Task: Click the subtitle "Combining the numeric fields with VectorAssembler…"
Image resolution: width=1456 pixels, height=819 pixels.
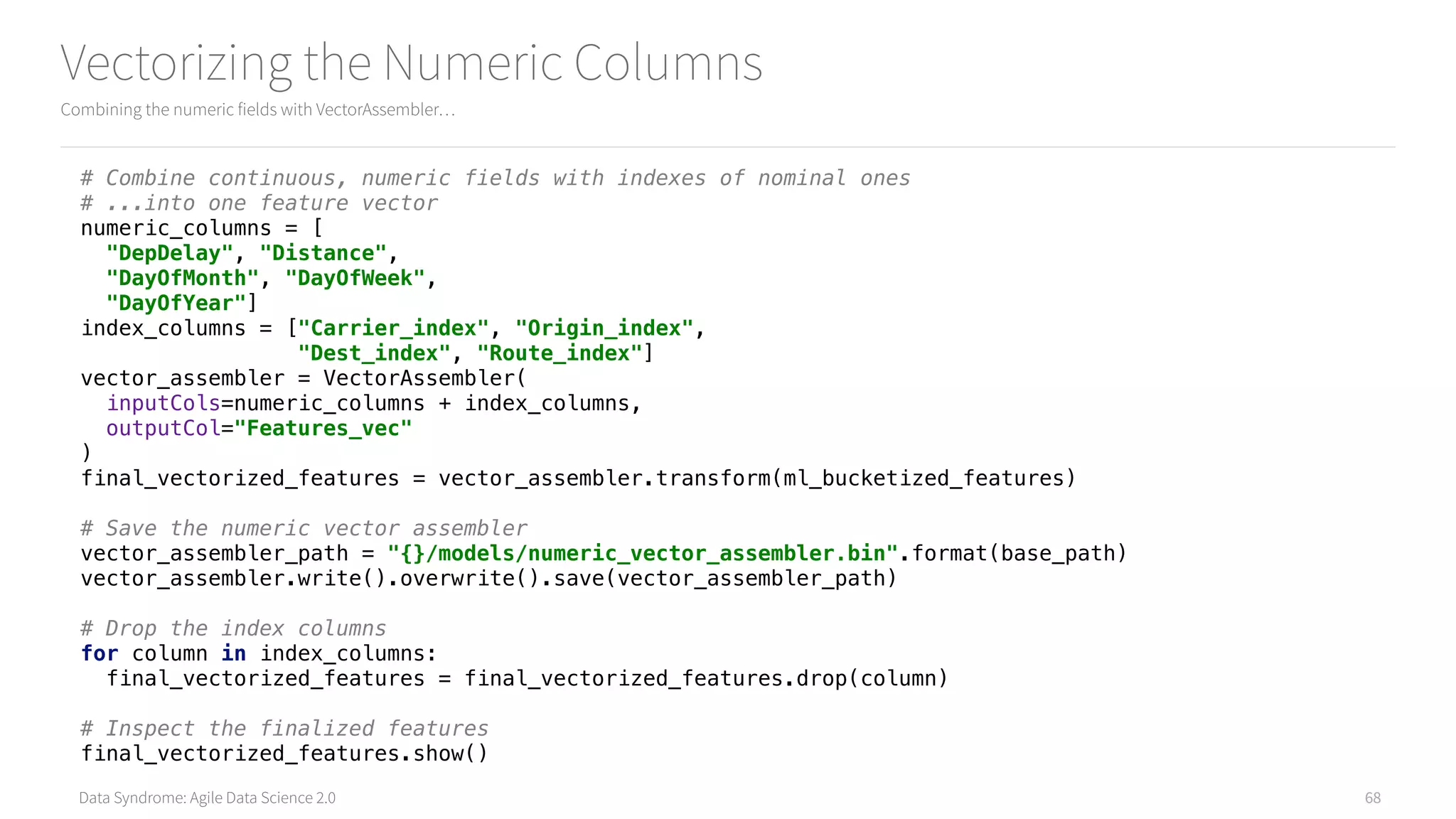Action: (257, 109)
